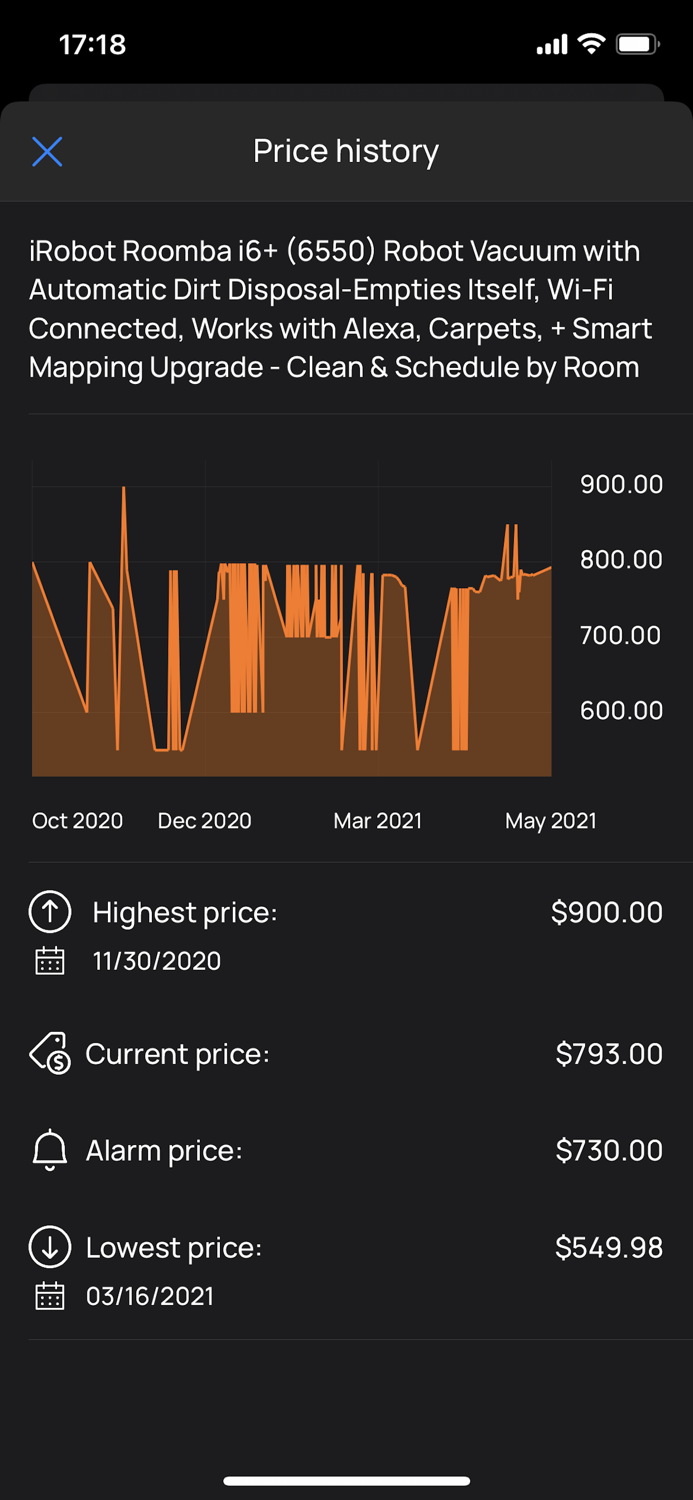Tap the Price history title
Image resolution: width=693 pixels, height=1500 pixels.
(x=346, y=151)
